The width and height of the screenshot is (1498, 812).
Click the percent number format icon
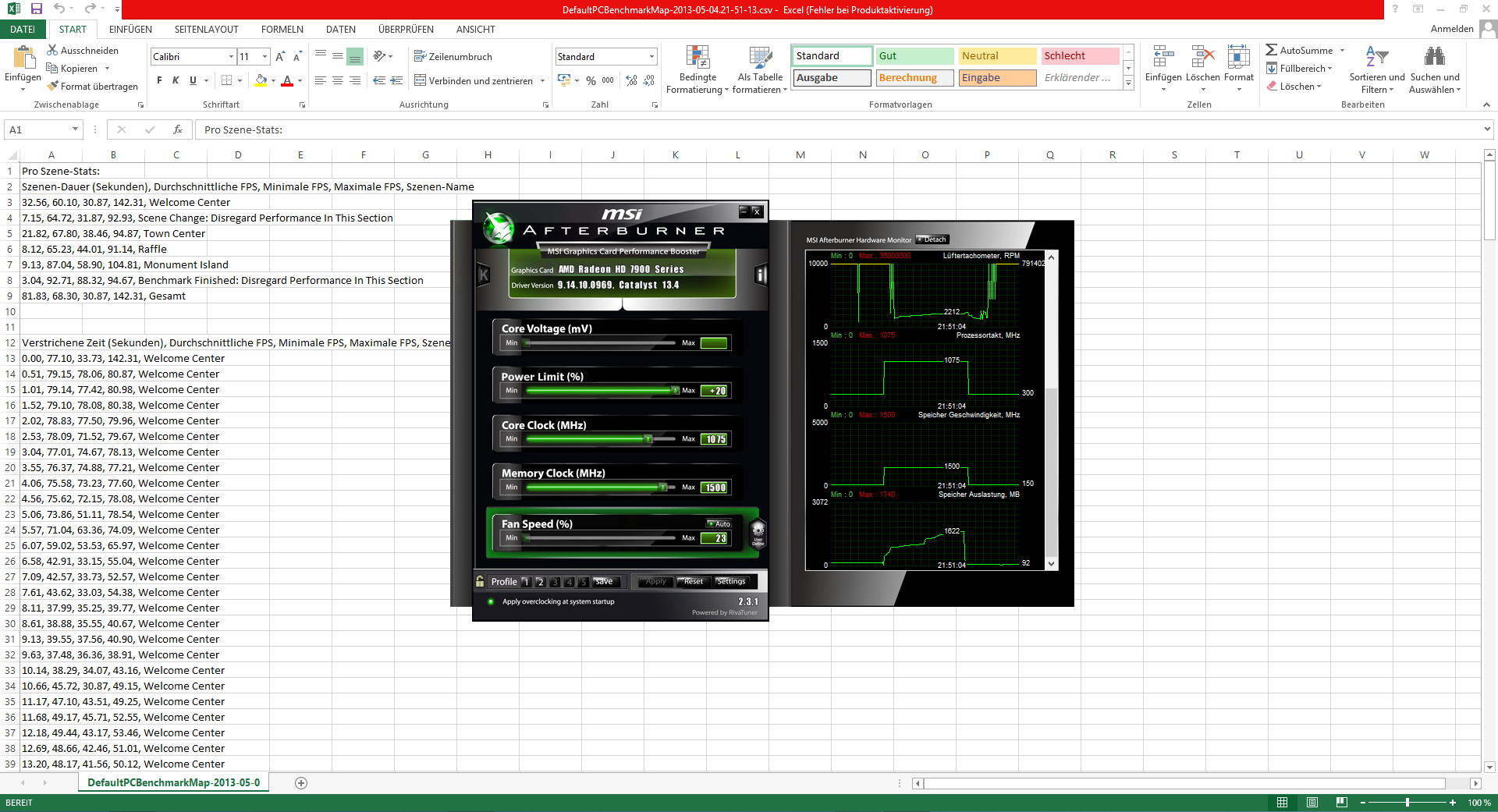click(x=591, y=80)
